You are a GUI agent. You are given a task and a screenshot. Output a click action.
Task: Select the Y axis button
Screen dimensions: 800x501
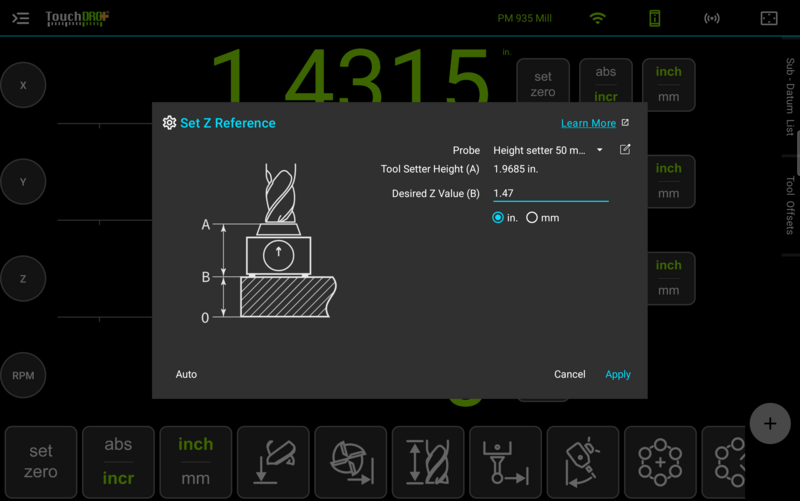(23, 182)
